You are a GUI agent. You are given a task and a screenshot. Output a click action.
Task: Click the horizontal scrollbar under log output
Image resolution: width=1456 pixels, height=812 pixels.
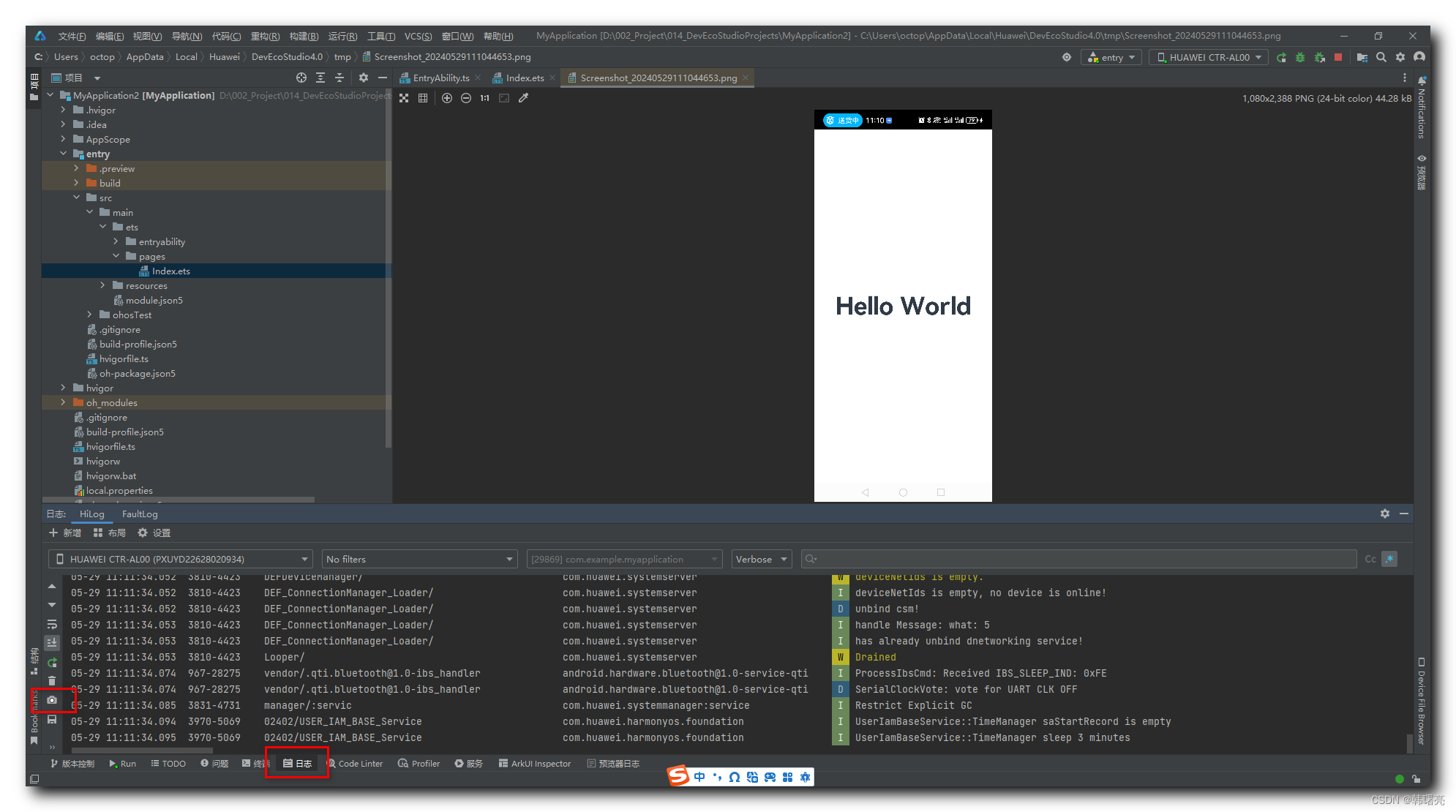click(x=143, y=750)
